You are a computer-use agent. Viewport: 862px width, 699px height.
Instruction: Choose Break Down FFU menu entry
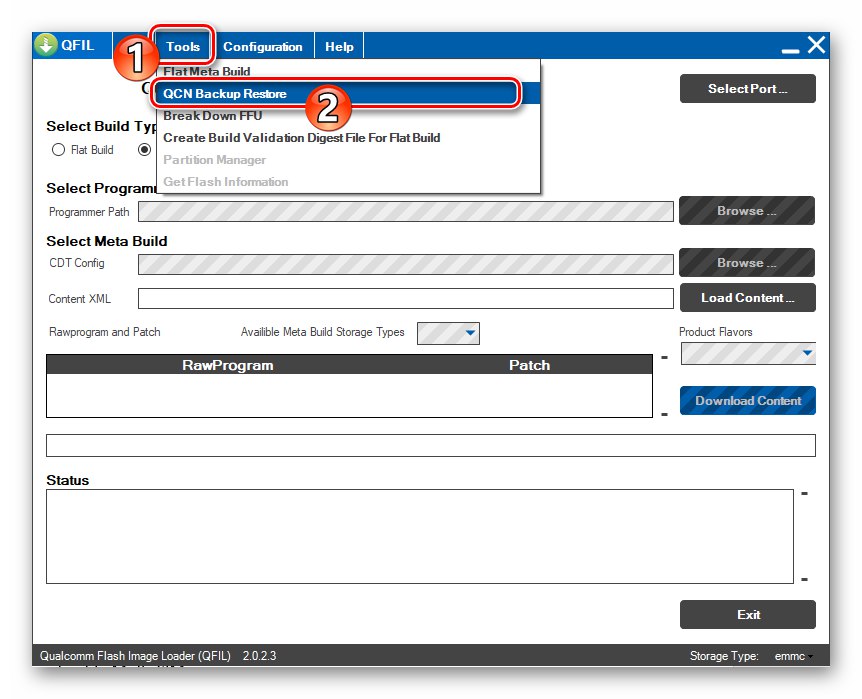coord(349,115)
